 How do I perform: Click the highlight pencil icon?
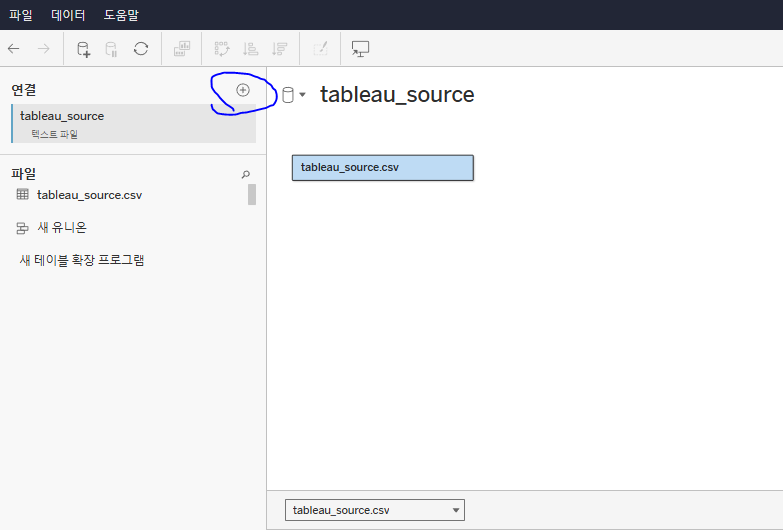[320, 48]
